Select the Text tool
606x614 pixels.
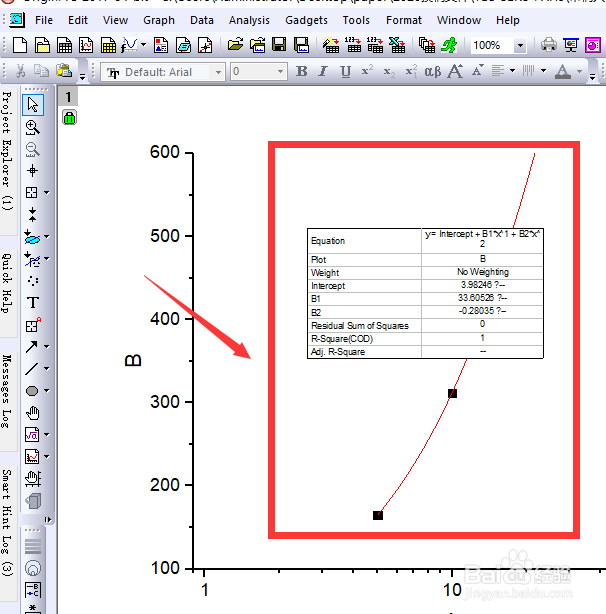pyautogui.click(x=32, y=302)
